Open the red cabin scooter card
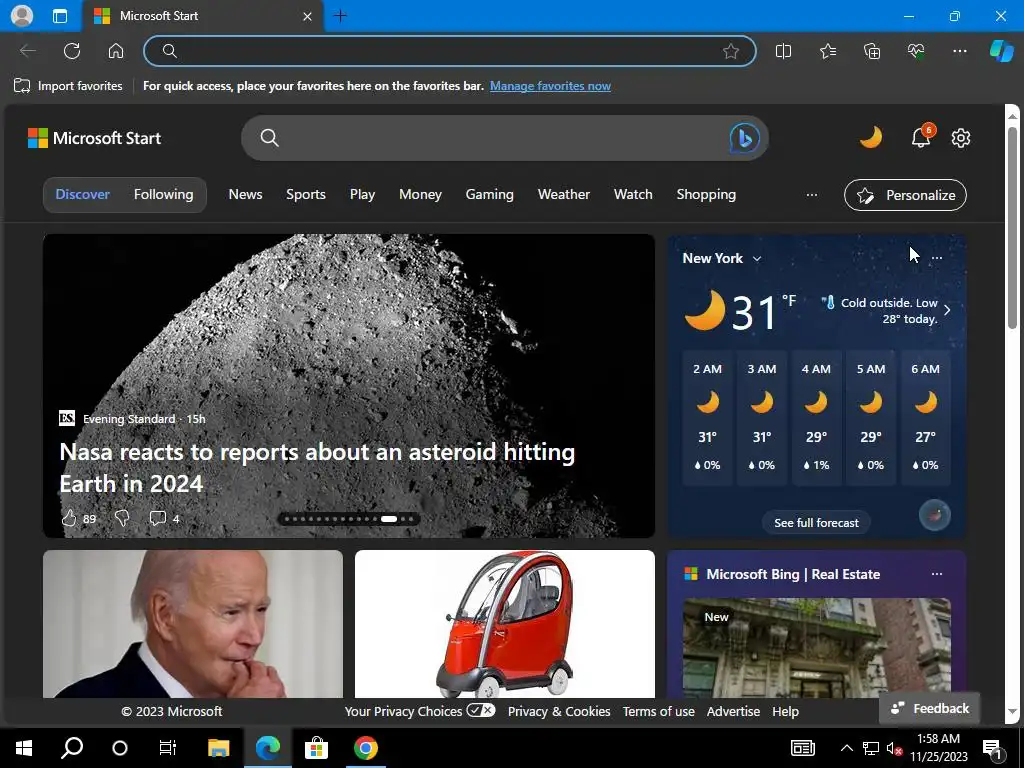 click(505, 624)
